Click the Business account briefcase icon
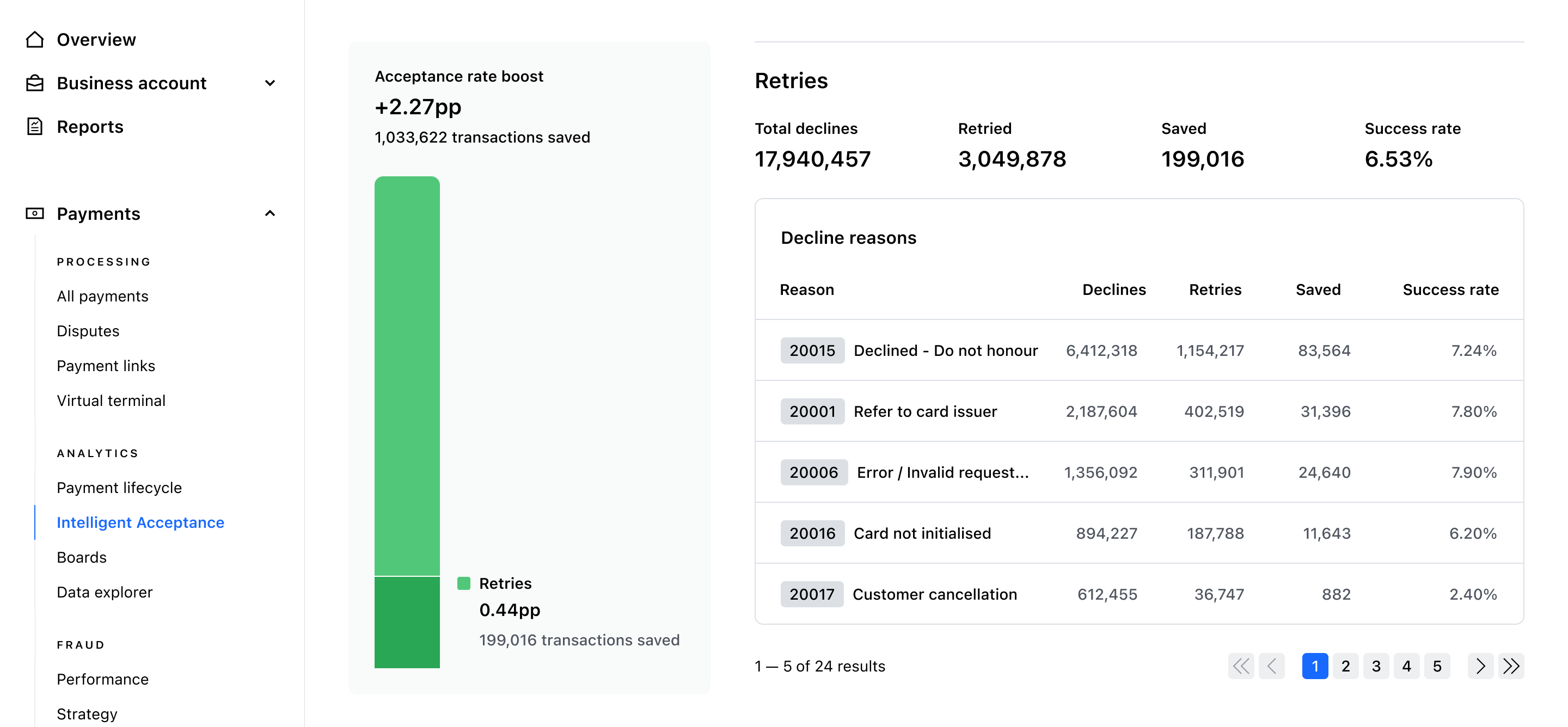The width and height of the screenshot is (1568, 727). coord(35,83)
